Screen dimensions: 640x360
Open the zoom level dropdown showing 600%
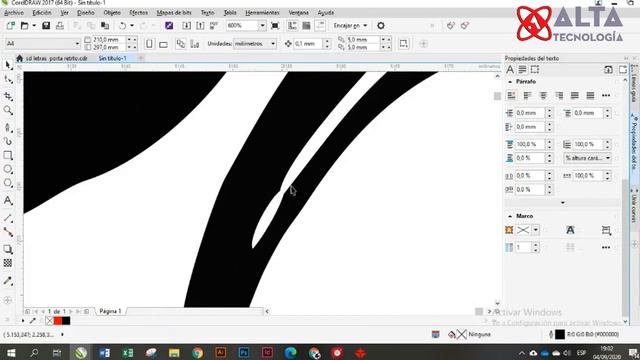pos(262,26)
